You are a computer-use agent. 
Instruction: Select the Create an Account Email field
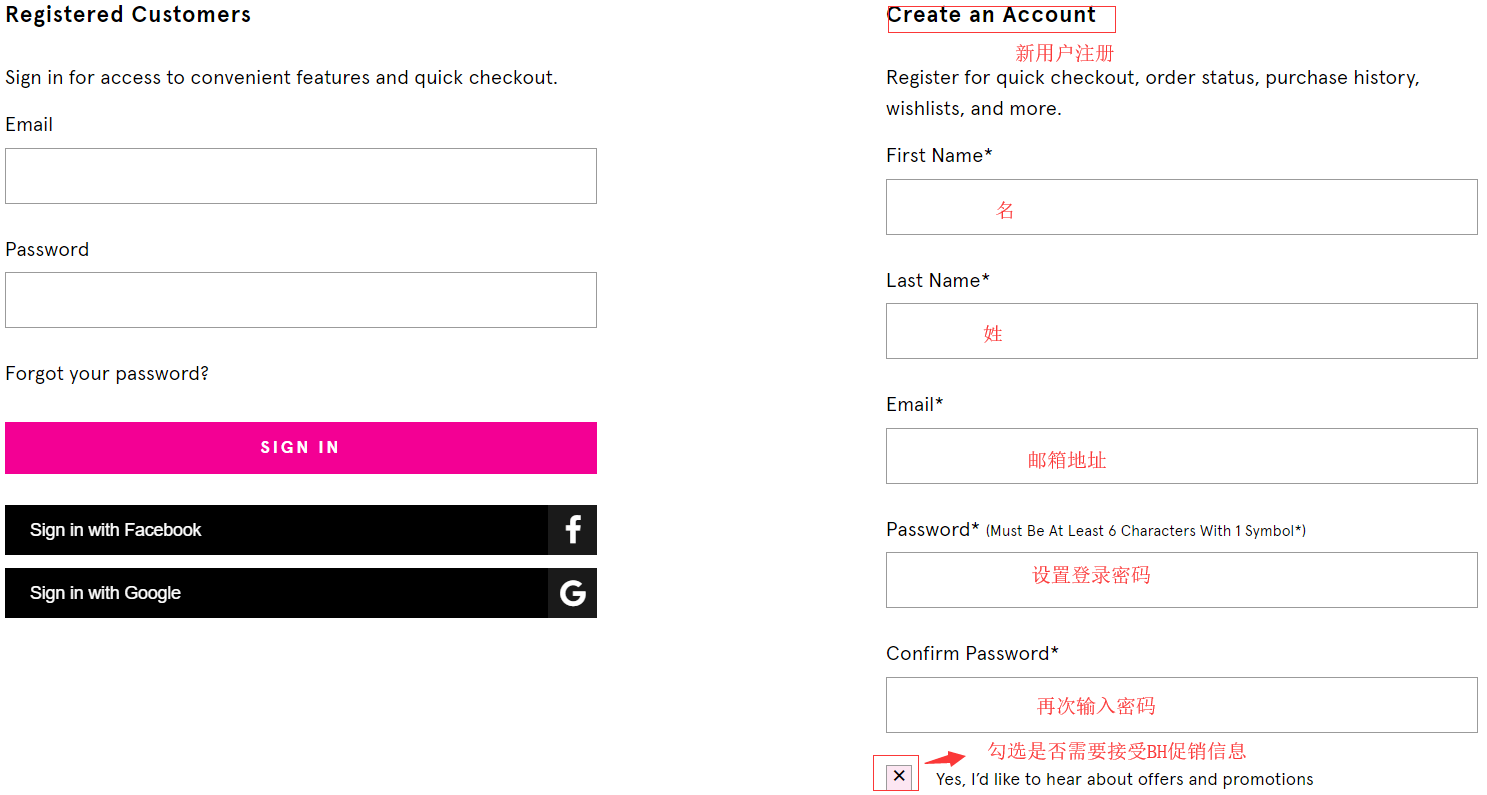click(x=1181, y=456)
